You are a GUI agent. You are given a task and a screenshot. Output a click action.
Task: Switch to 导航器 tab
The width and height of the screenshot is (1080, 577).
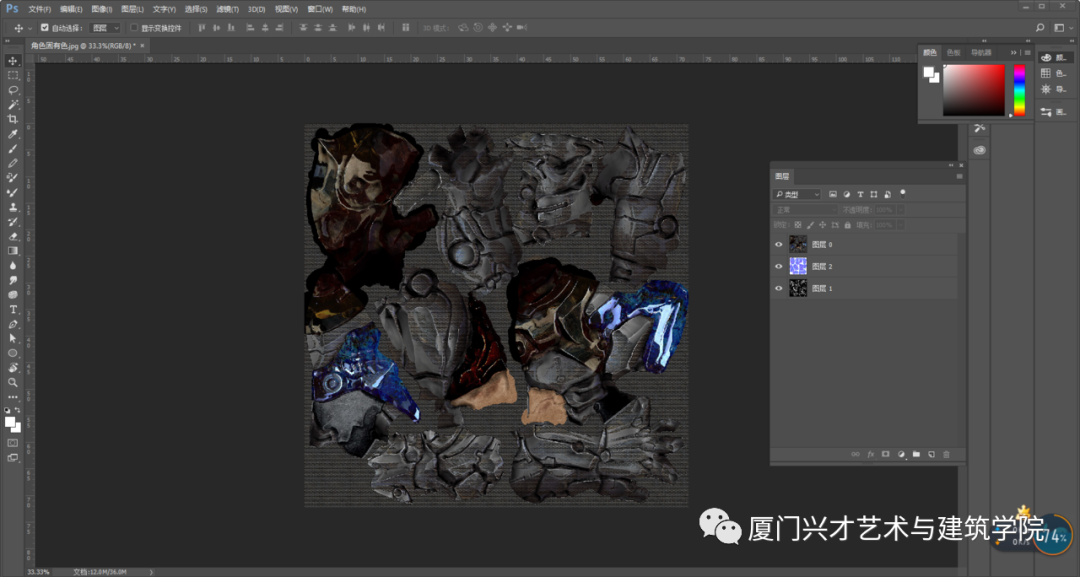(981, 52)
